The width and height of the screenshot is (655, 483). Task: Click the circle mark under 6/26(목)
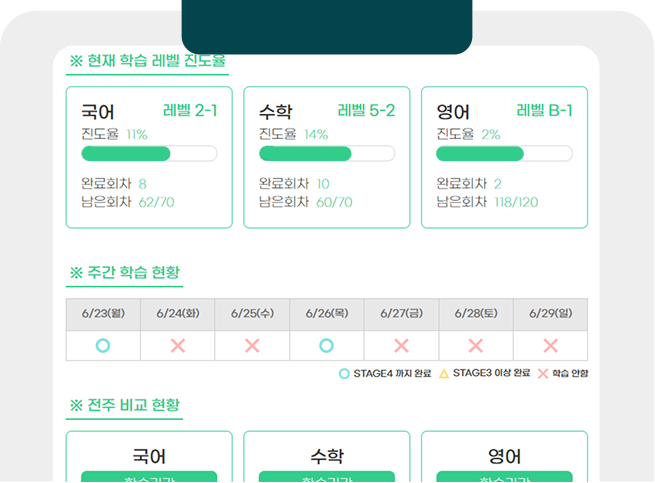326,346
